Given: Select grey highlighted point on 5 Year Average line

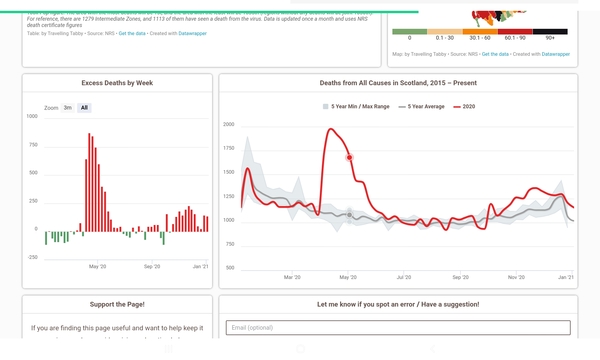Looking at the screenshot, I should coord(349,215).
